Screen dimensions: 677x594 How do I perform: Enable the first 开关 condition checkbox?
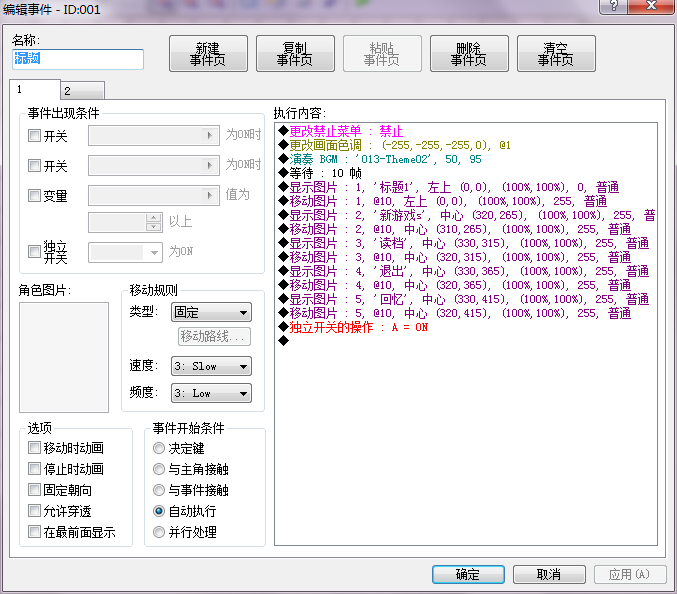(x=34, y=136)
